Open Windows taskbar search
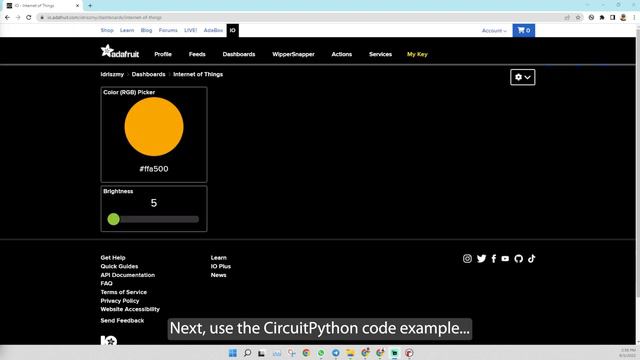This screenshot has width=640, height=360. pos(247,353)
